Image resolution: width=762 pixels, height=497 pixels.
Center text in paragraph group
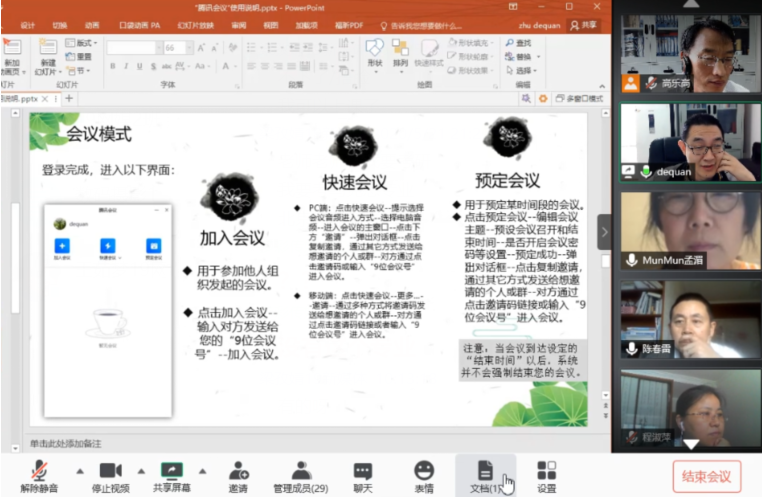(x=265, y=66)
